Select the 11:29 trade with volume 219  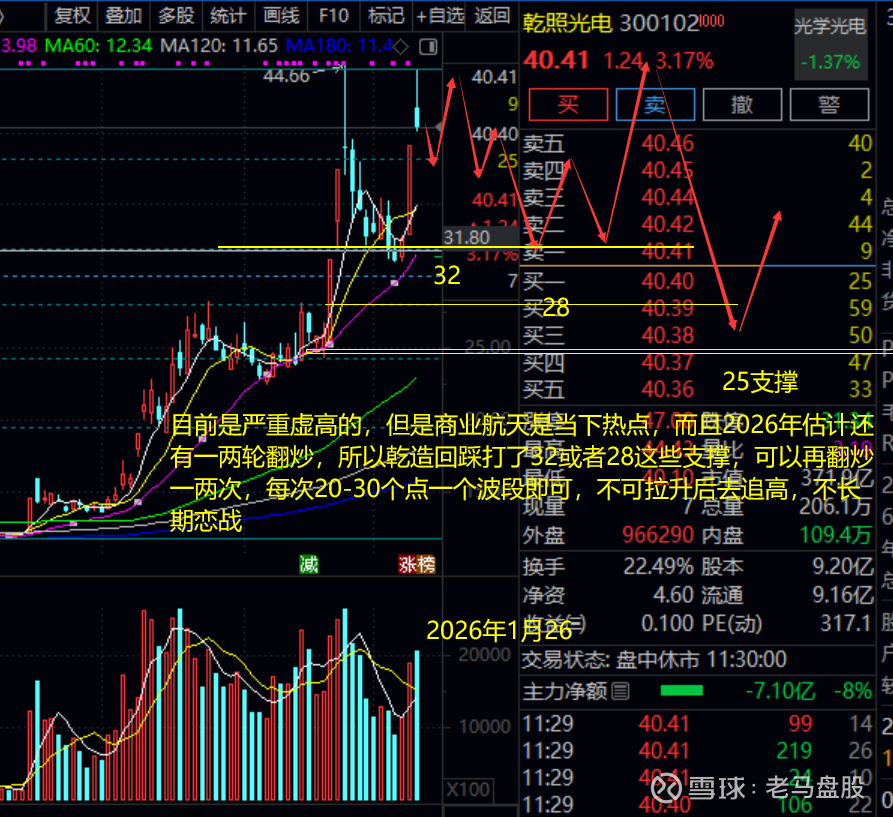[x=697, y=751]
